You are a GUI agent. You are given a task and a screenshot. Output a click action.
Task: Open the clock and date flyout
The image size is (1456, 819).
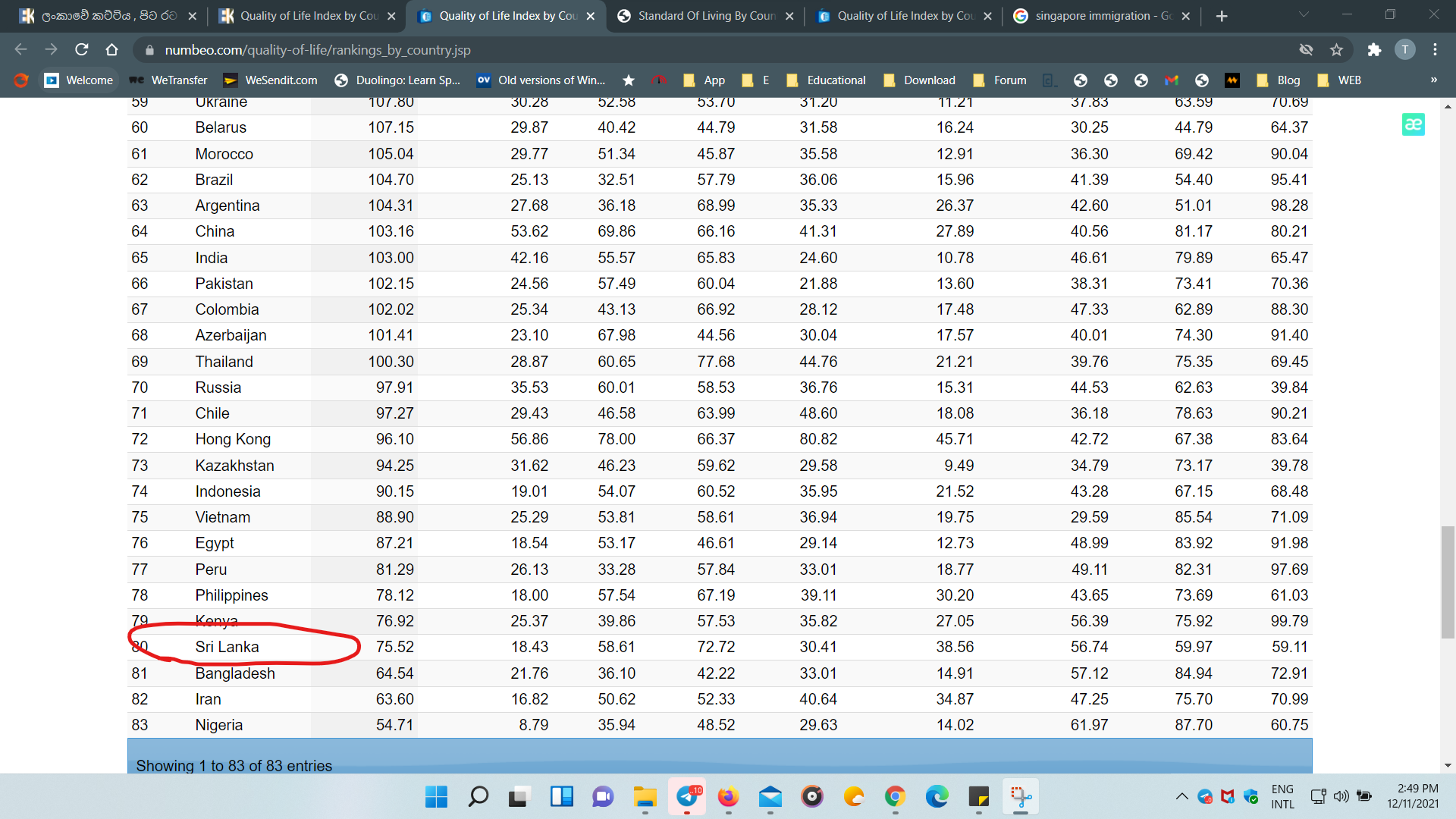click(1413, 796)
